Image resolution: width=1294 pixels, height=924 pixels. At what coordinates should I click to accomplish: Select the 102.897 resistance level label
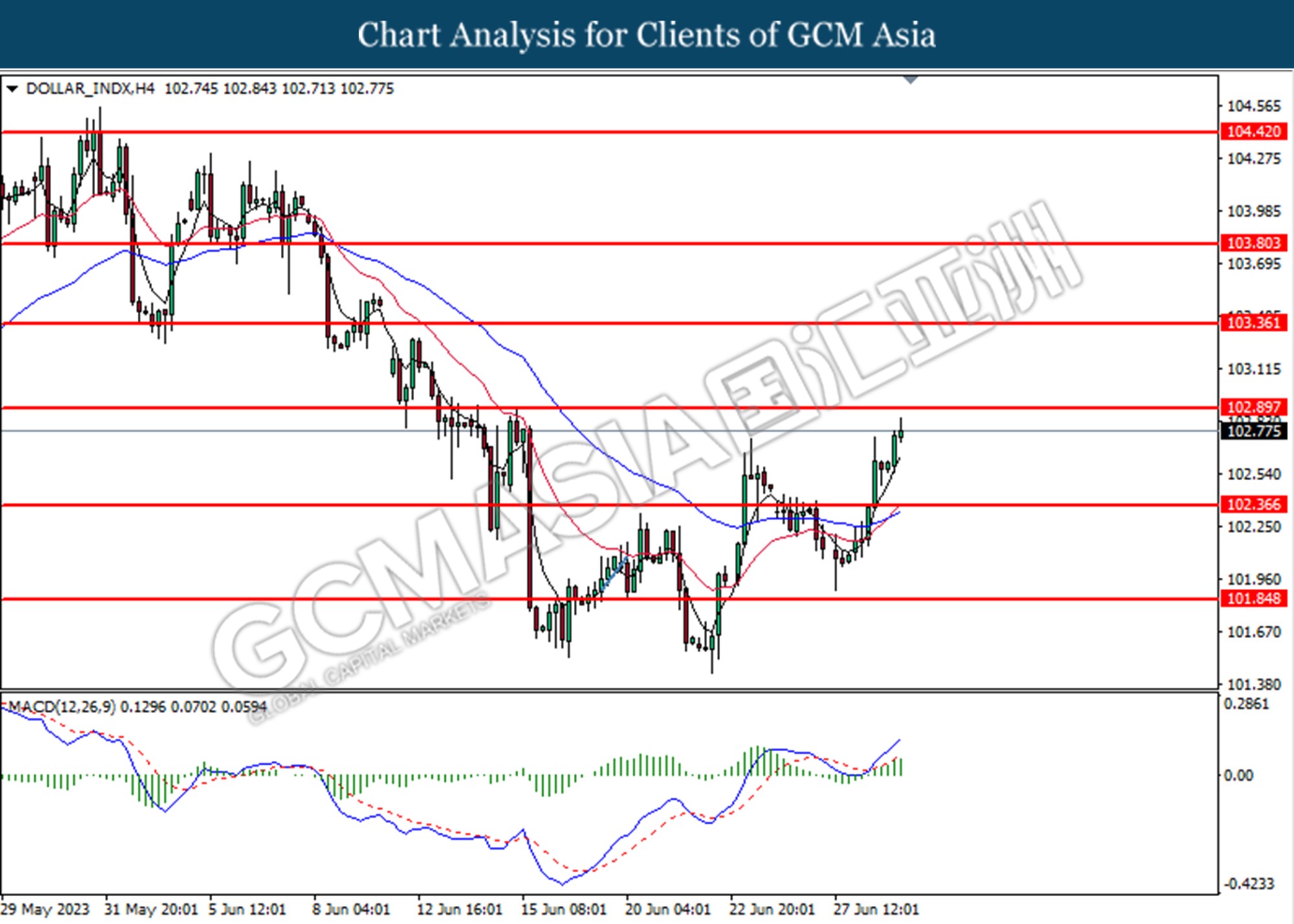(1253, 407)
